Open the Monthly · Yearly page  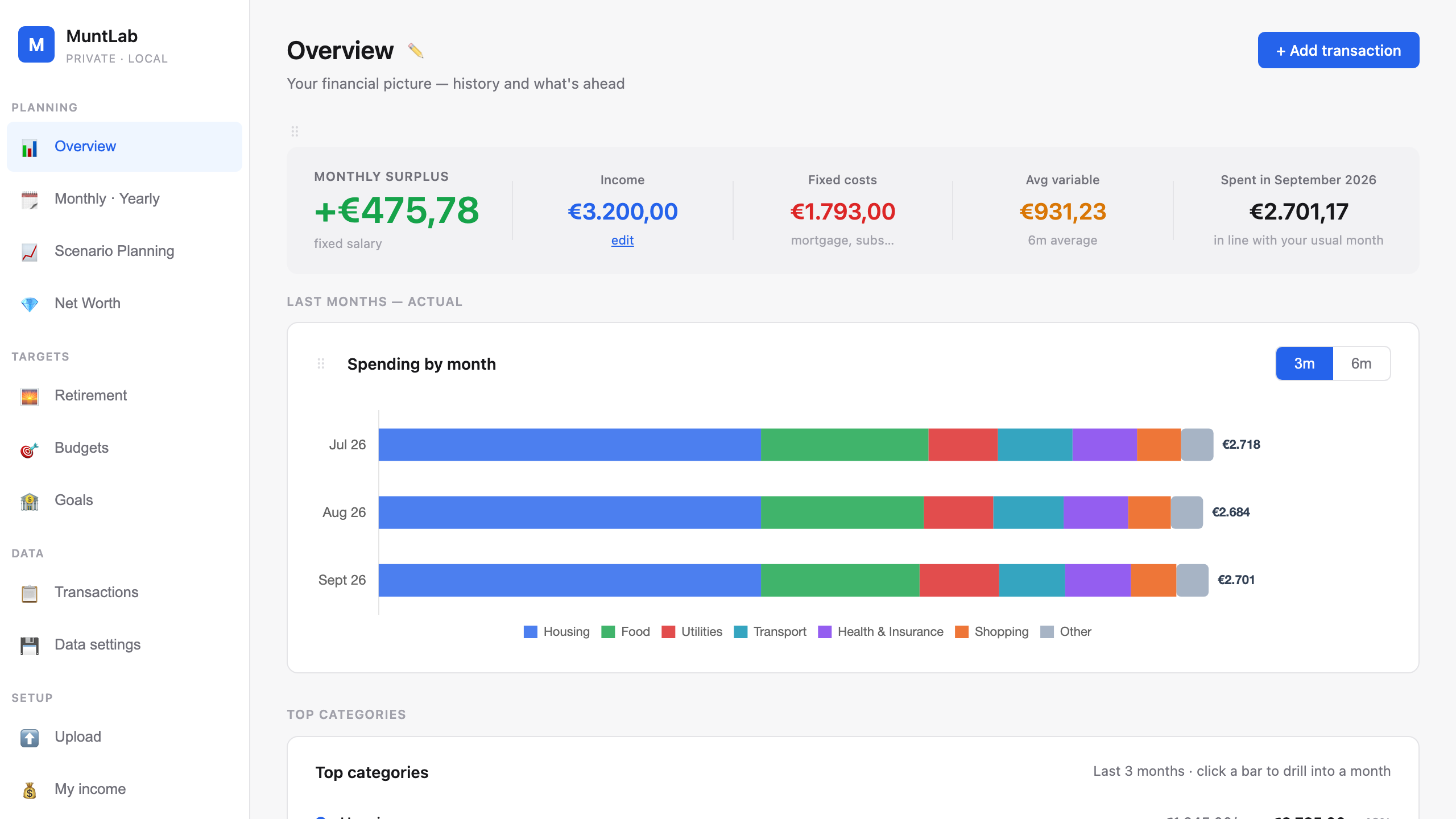click(124, 199)
